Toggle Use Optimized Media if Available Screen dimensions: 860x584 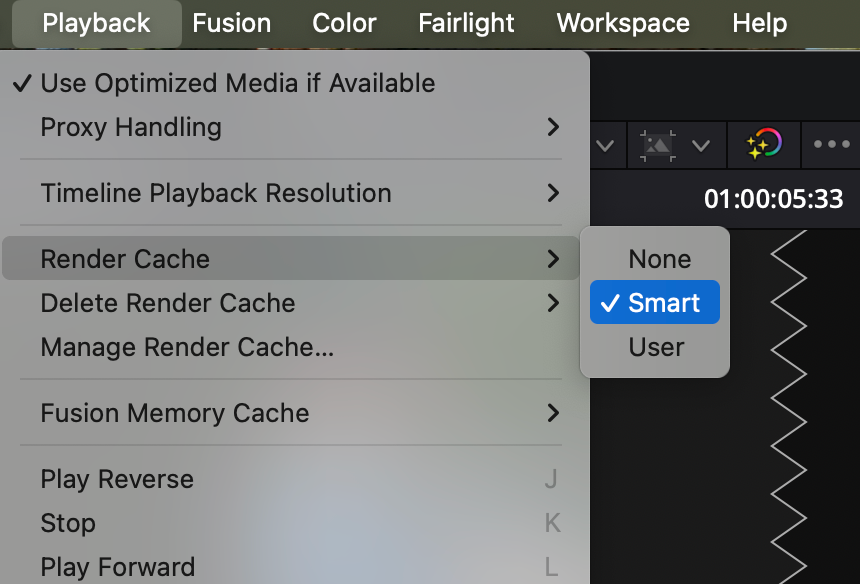point(237,83)
